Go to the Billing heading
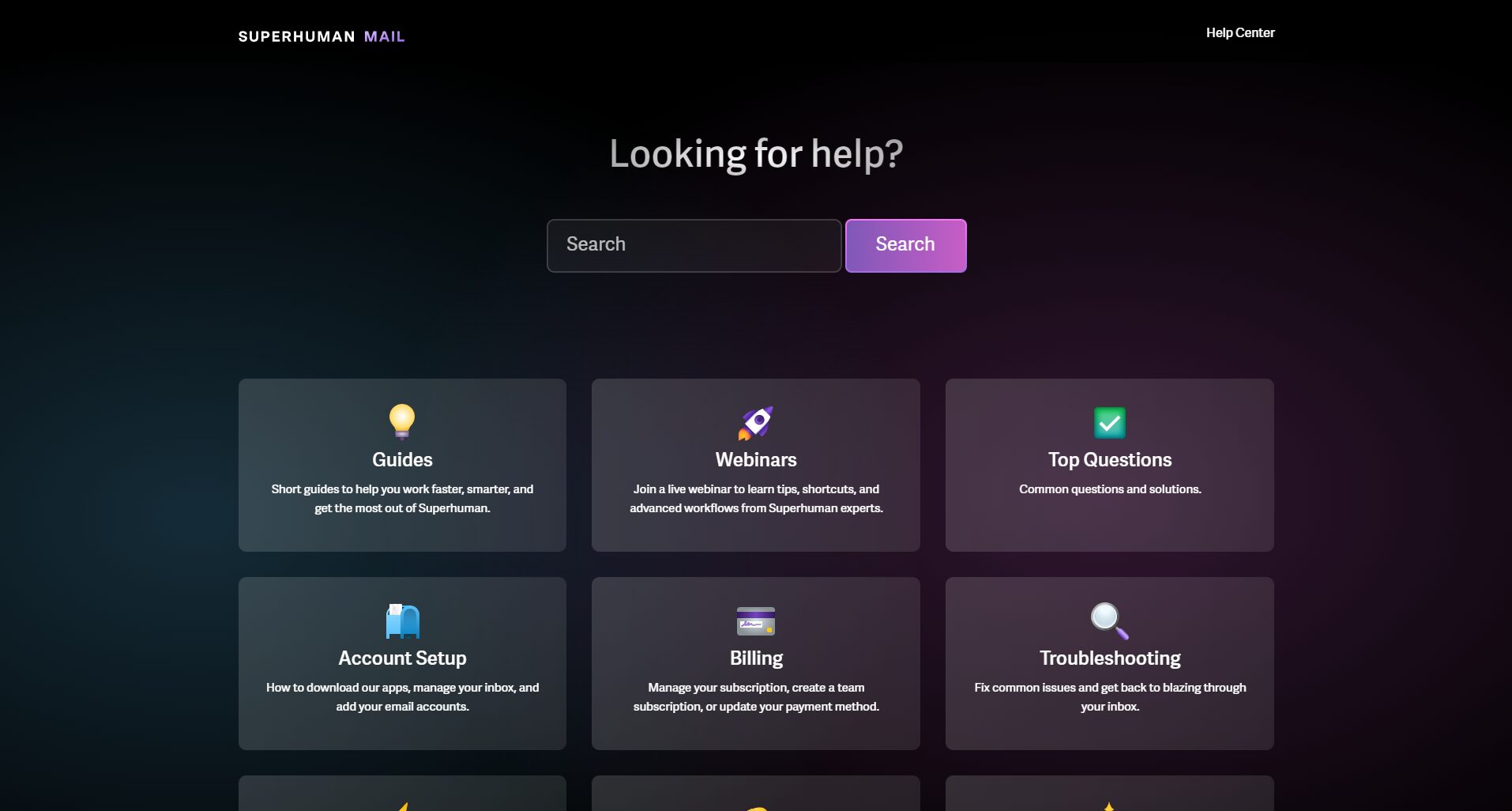 pyautogui.click(x=756, y=658)
